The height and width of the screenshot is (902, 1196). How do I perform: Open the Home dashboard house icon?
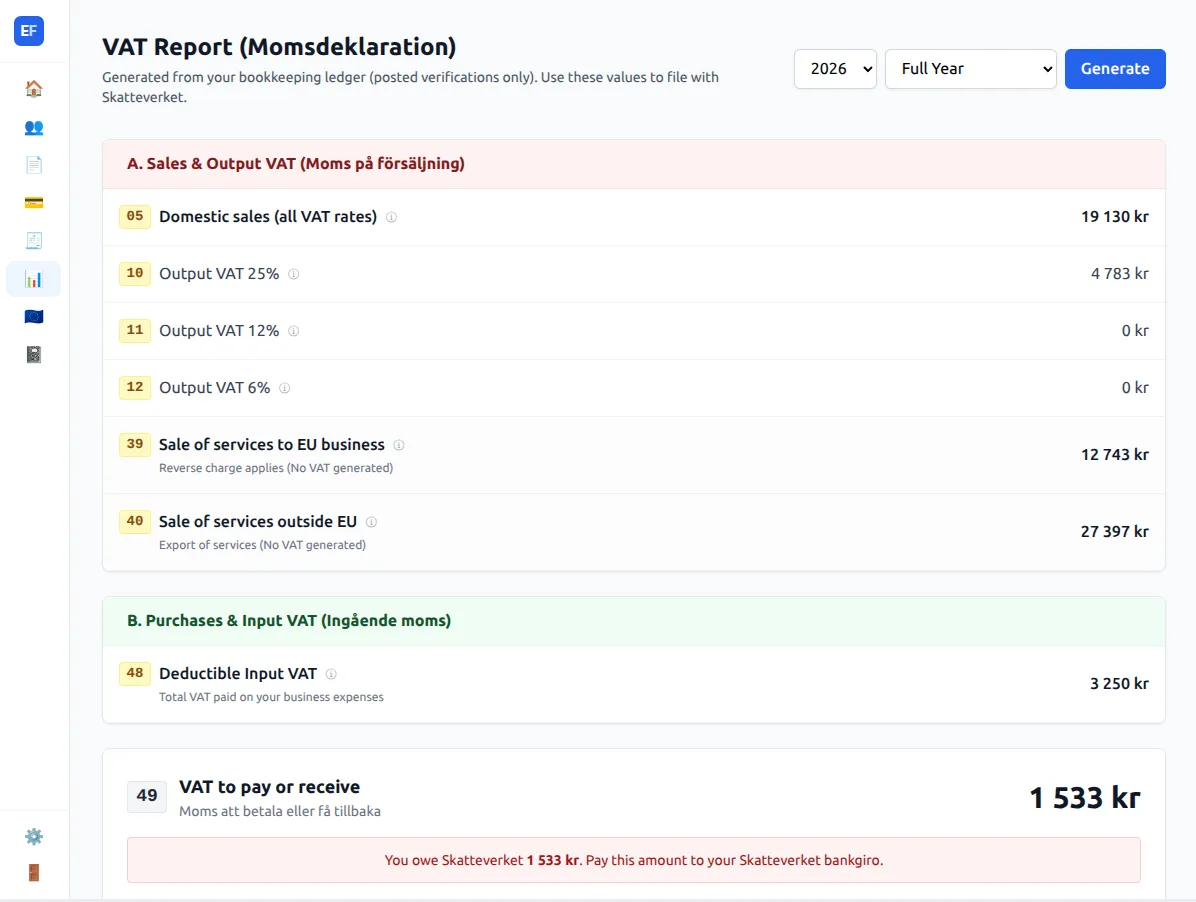coord(34,88)
